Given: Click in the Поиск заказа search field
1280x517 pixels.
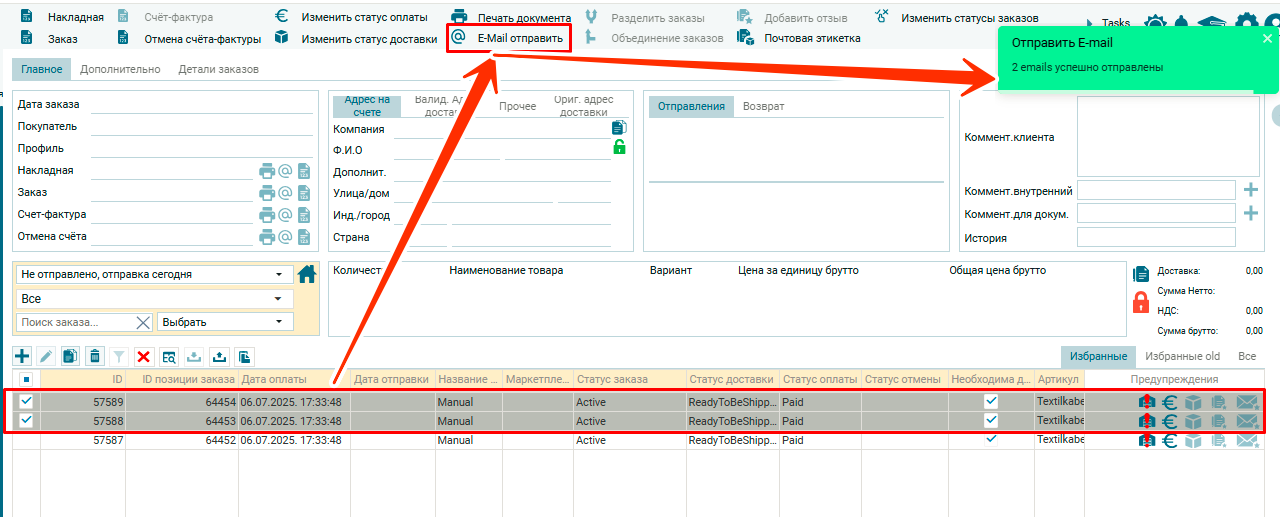Looking at the screenshot, I should click(x=75, y=322).
